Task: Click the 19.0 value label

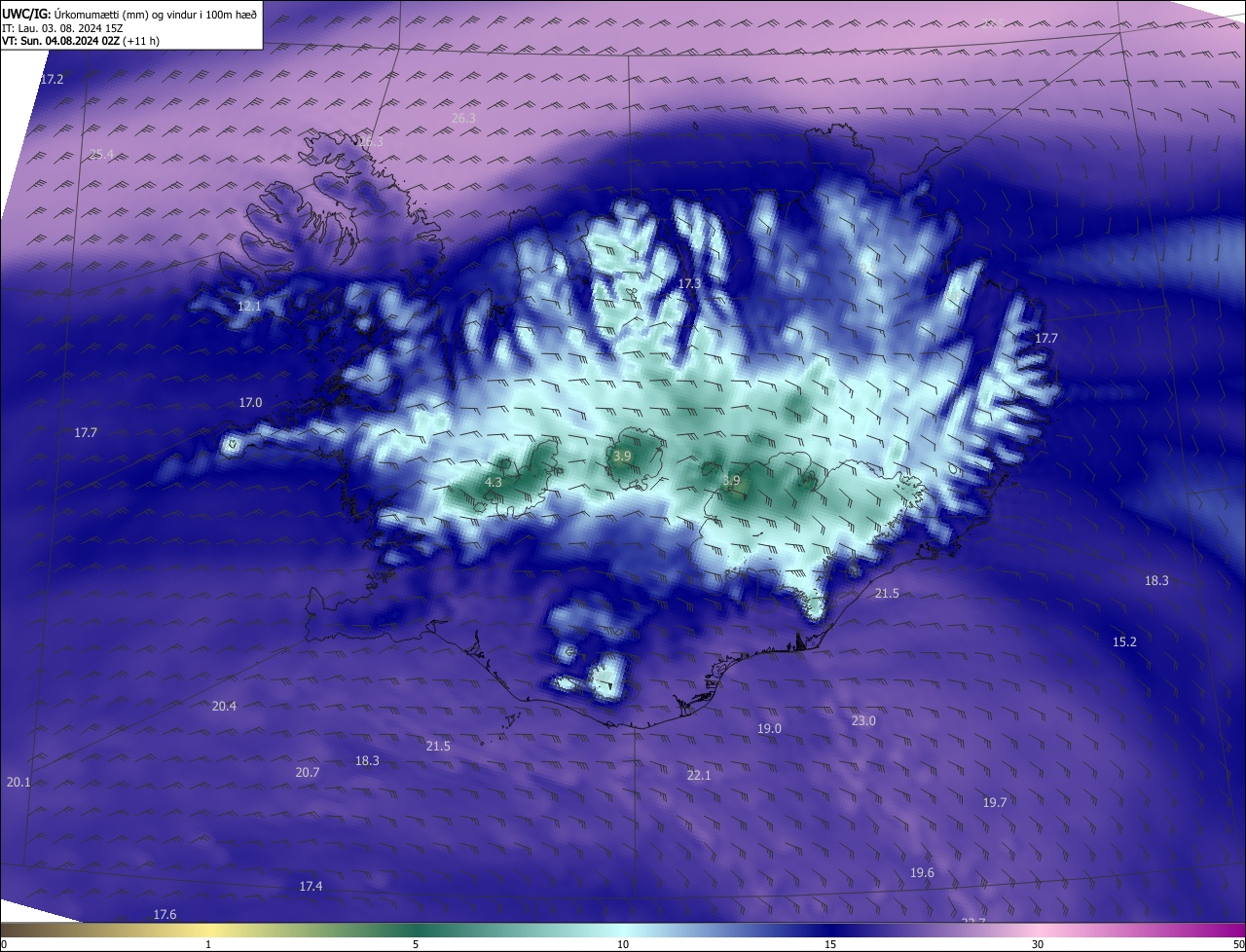Action: (769, 728)
